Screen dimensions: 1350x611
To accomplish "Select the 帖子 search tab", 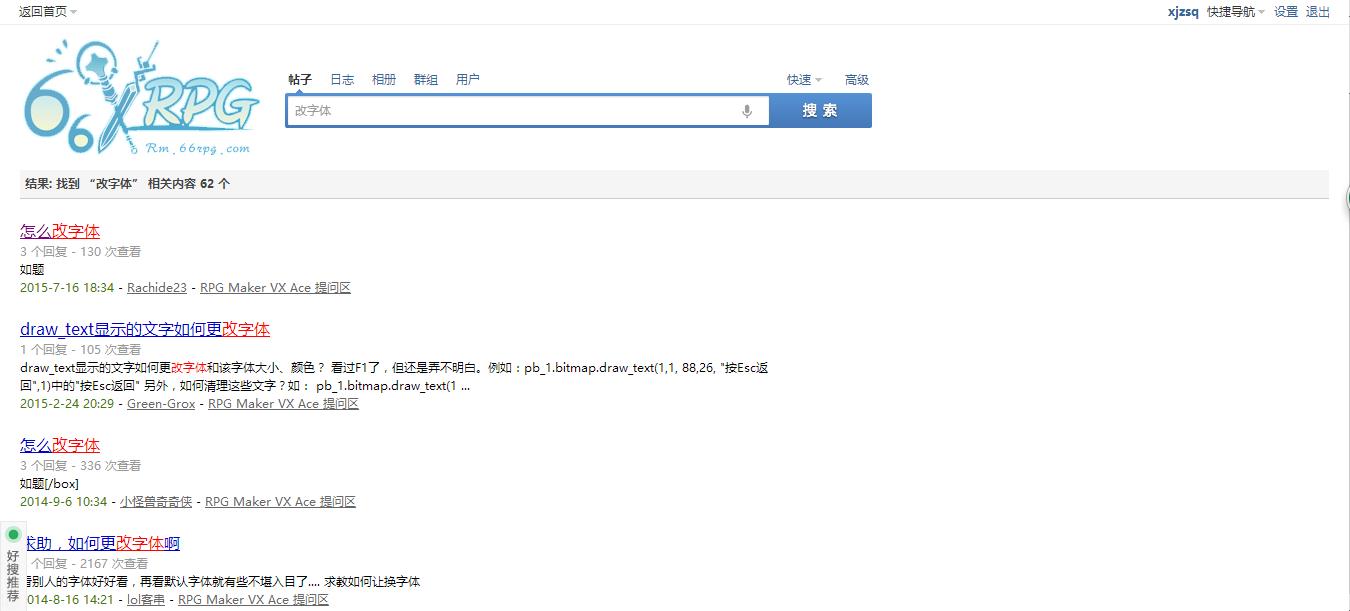I will [300, 80].
